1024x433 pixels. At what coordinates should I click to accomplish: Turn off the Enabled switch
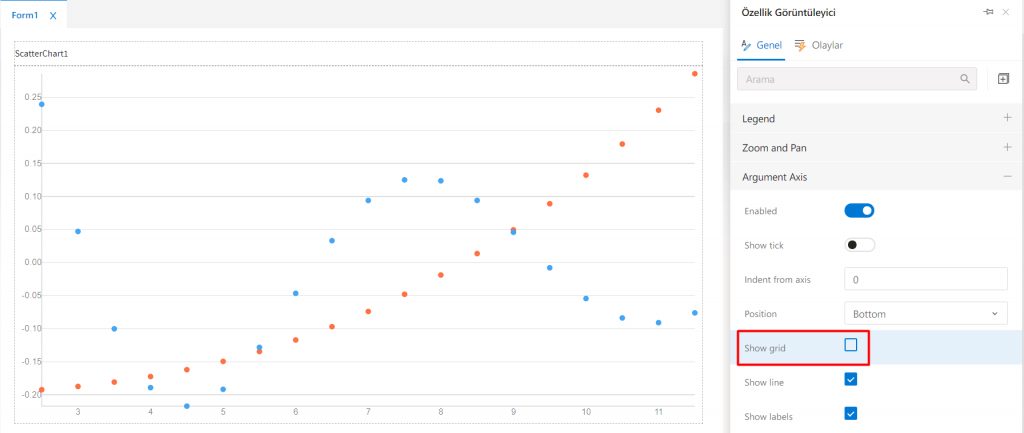coord(859,210)
